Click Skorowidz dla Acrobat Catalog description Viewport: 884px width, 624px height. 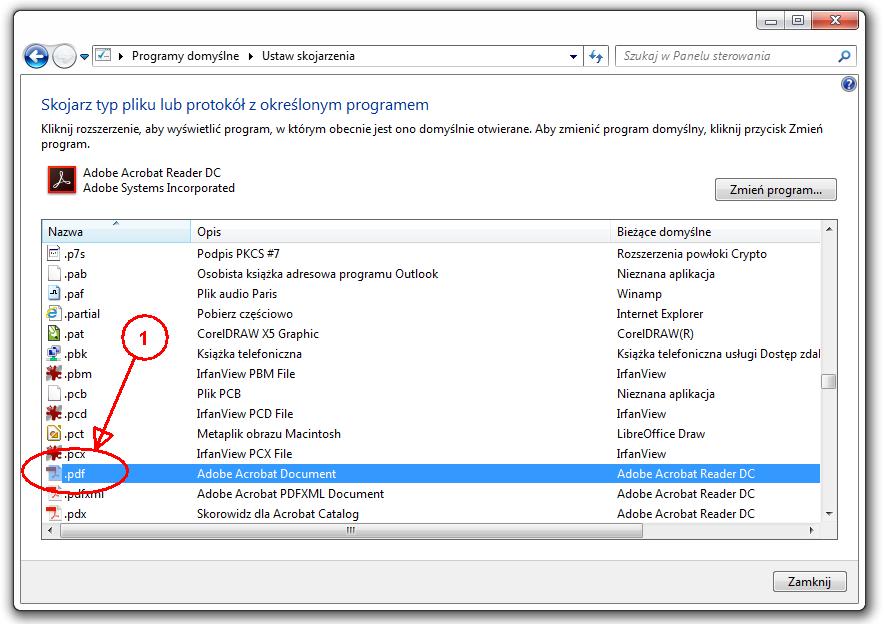click(278, 514)
